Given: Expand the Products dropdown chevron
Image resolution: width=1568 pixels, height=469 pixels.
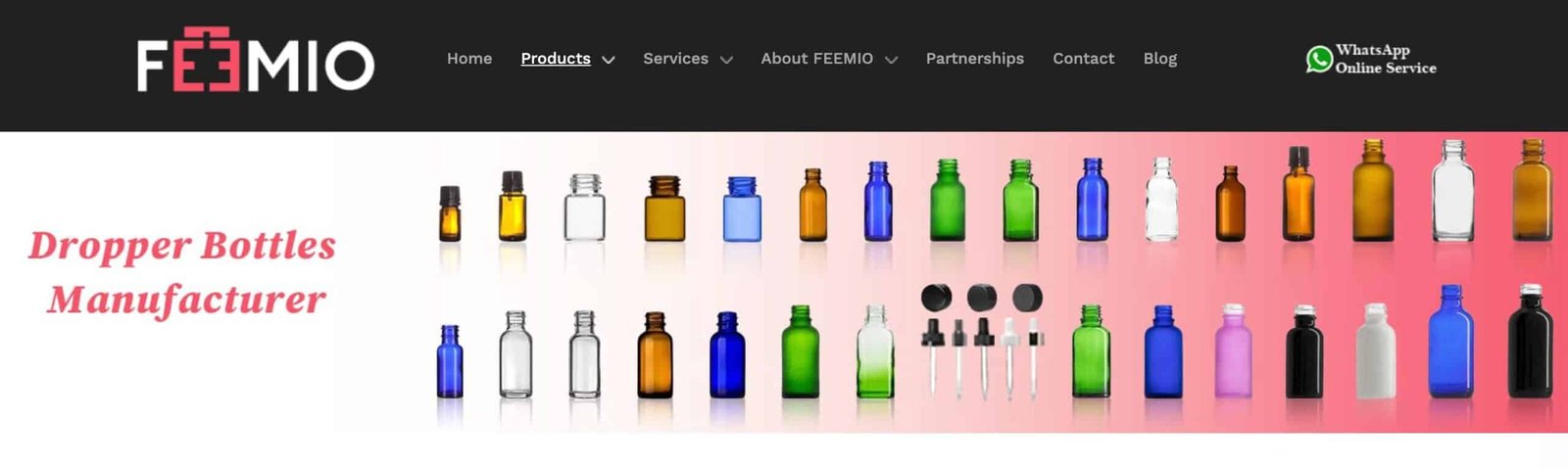Looking at the screenshot, I should 609,60.
